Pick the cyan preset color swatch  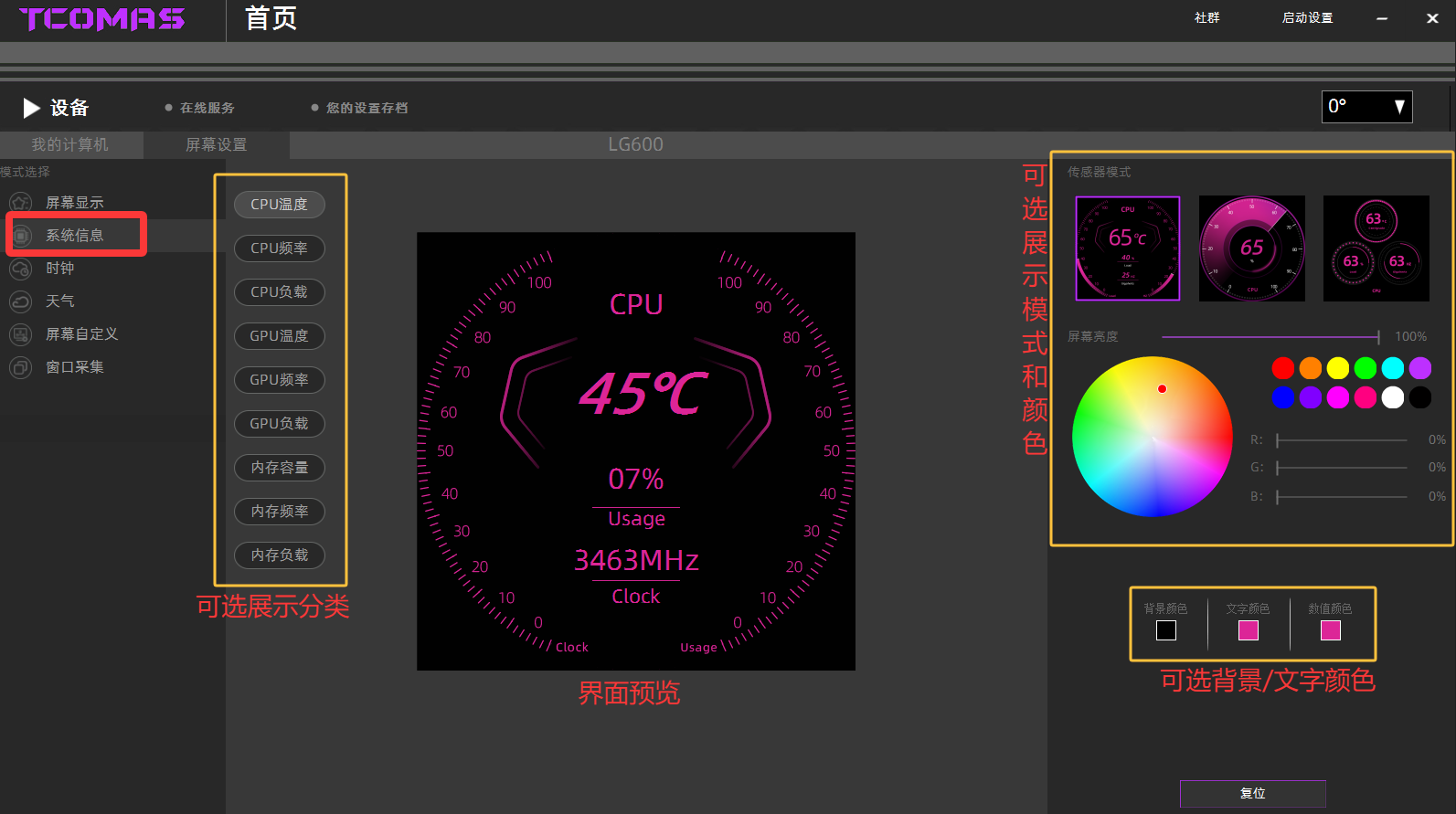[1393, 368]
